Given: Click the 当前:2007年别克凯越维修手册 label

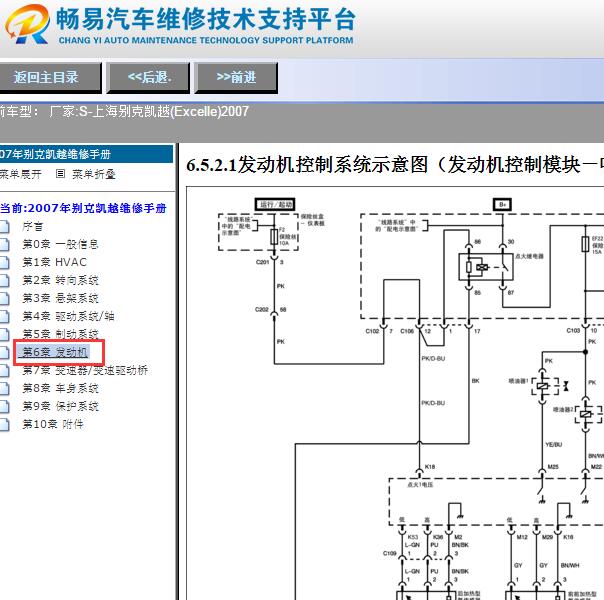Looking at the screenshot, I should pyautogui.click(x=83, y=208).
